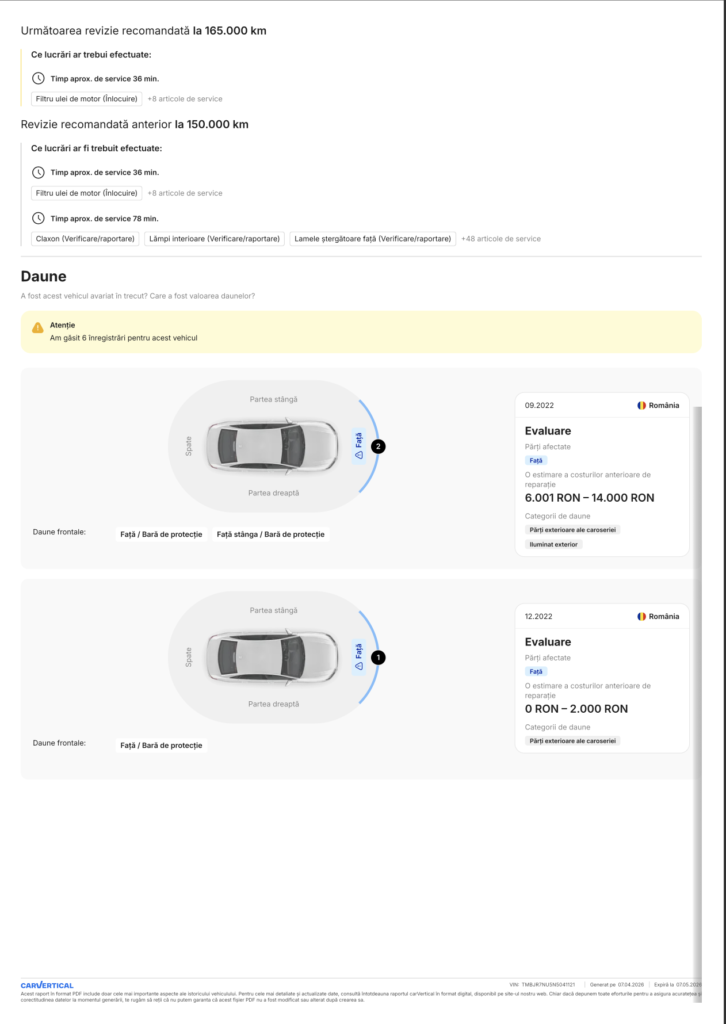The height and width of the screenshot is (1024, 726).
Task: Click Filtru ulei de motor chip under 165.000 km
Action: (x=87, y=99)
